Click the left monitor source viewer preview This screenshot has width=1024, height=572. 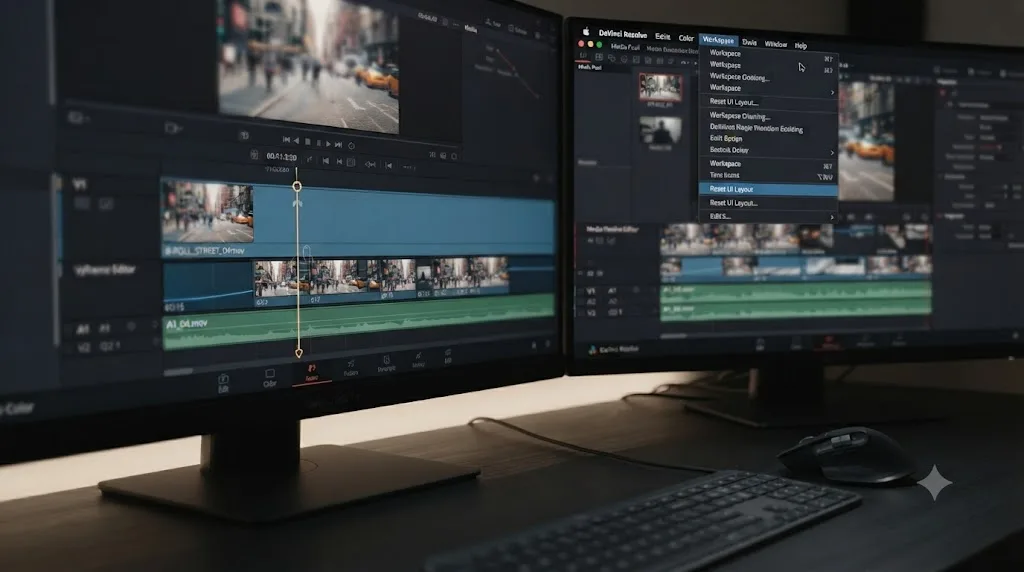click(309, 63)
